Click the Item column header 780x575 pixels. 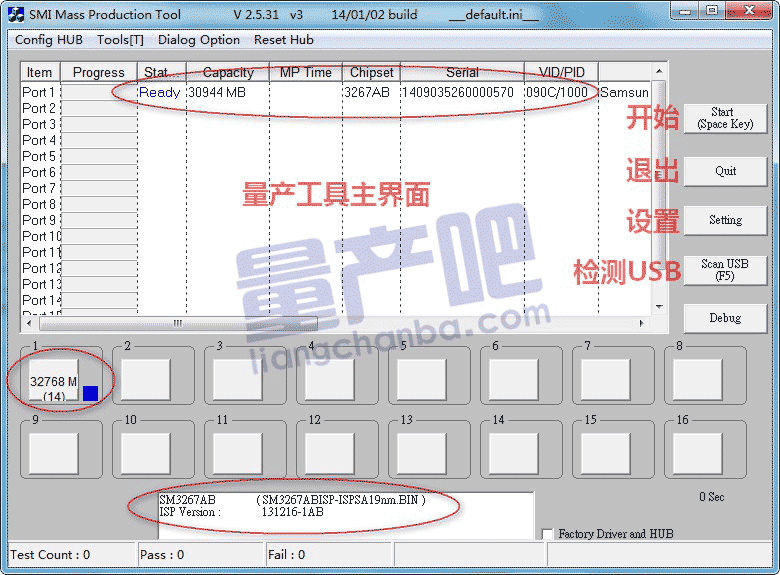point(40,73)
